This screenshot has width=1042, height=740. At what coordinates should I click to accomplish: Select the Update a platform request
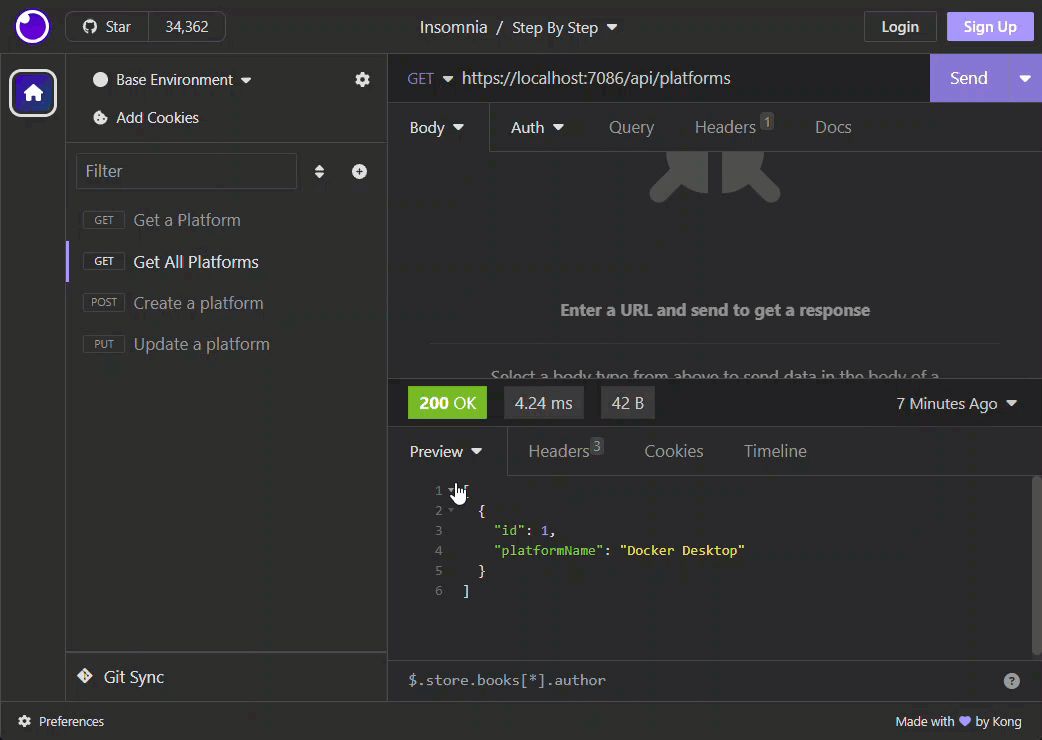click(227, 344)
